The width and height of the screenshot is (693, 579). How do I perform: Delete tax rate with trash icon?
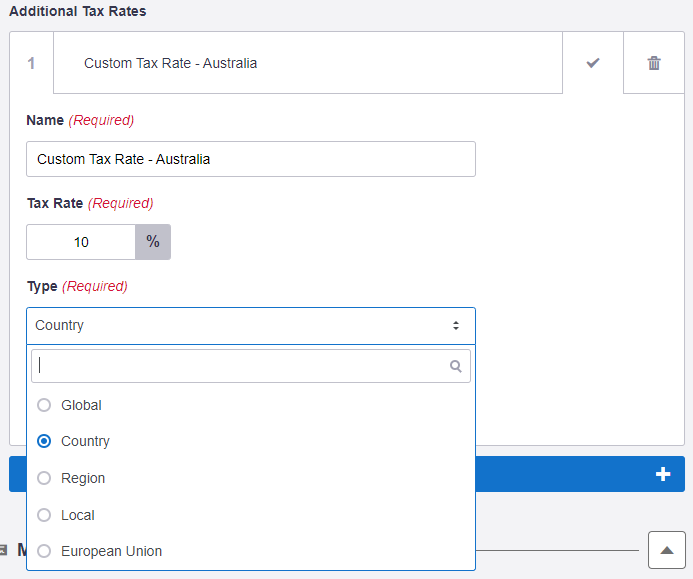tap(654, 63)
